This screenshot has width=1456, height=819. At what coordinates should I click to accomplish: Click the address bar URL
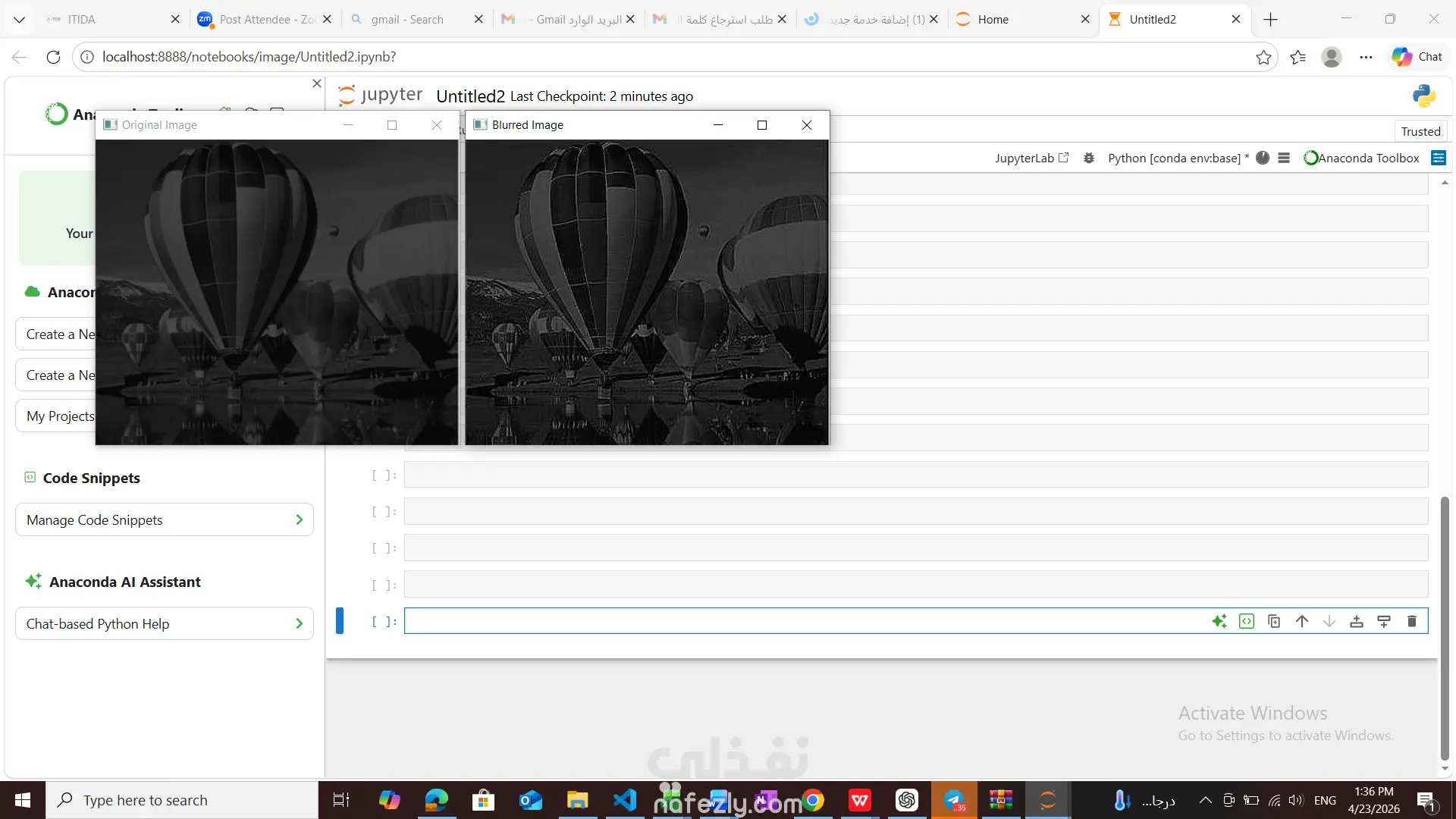pyautogui.click(x=249, y=57)
